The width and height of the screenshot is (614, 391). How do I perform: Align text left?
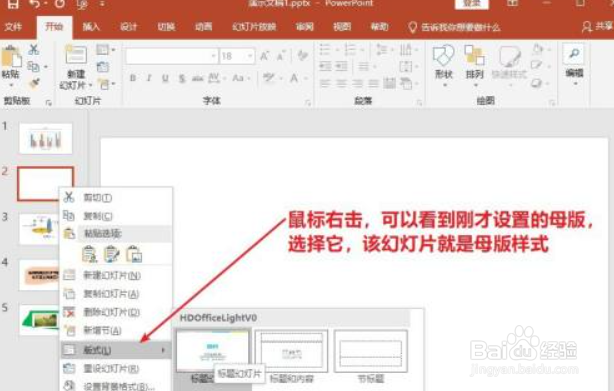325,83
